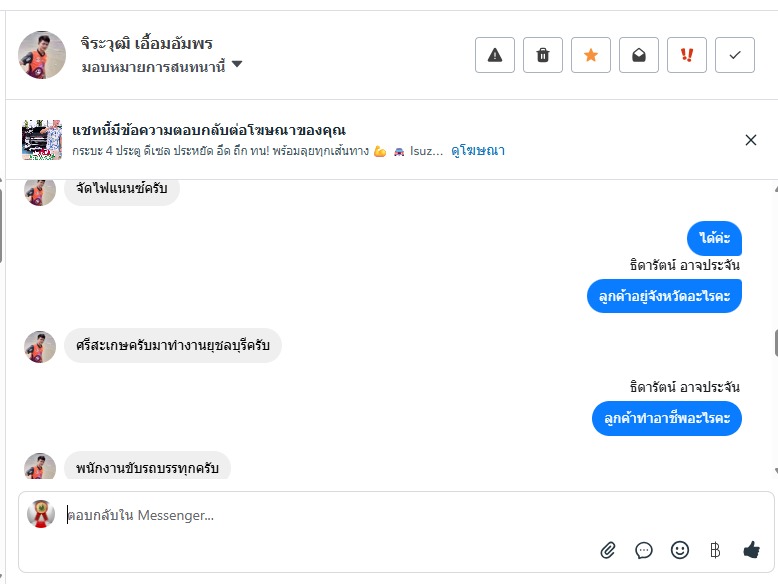Mark conversation done with checkmark icon

point(735,55)
